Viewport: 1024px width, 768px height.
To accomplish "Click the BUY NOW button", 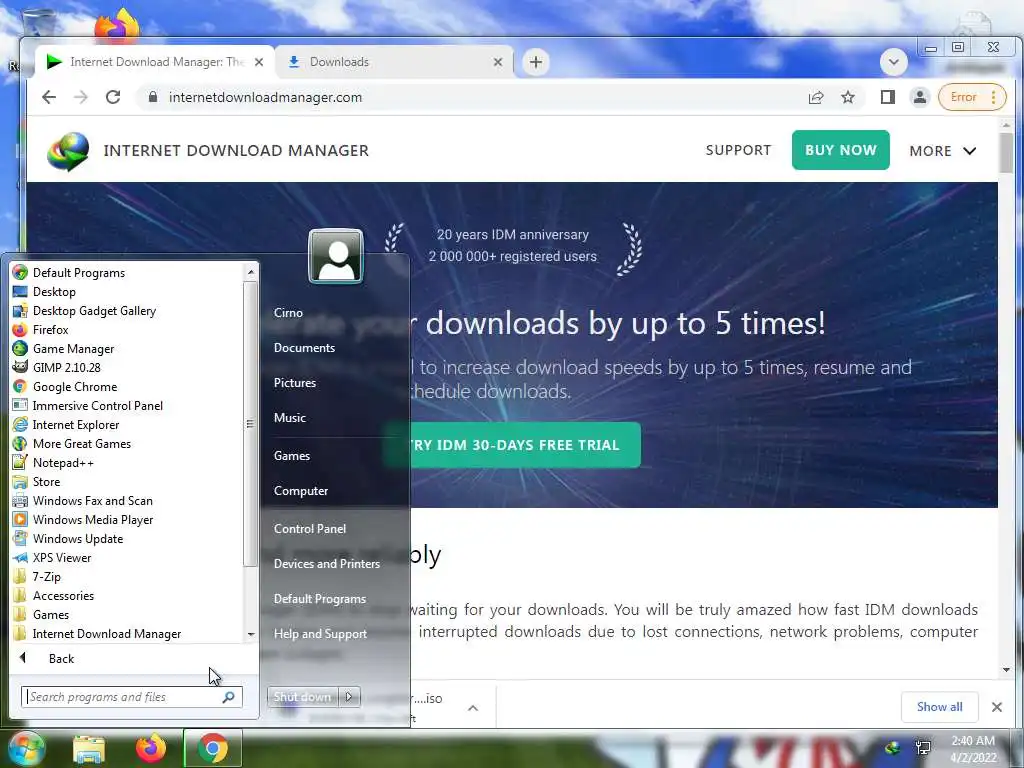I will 840,150.
